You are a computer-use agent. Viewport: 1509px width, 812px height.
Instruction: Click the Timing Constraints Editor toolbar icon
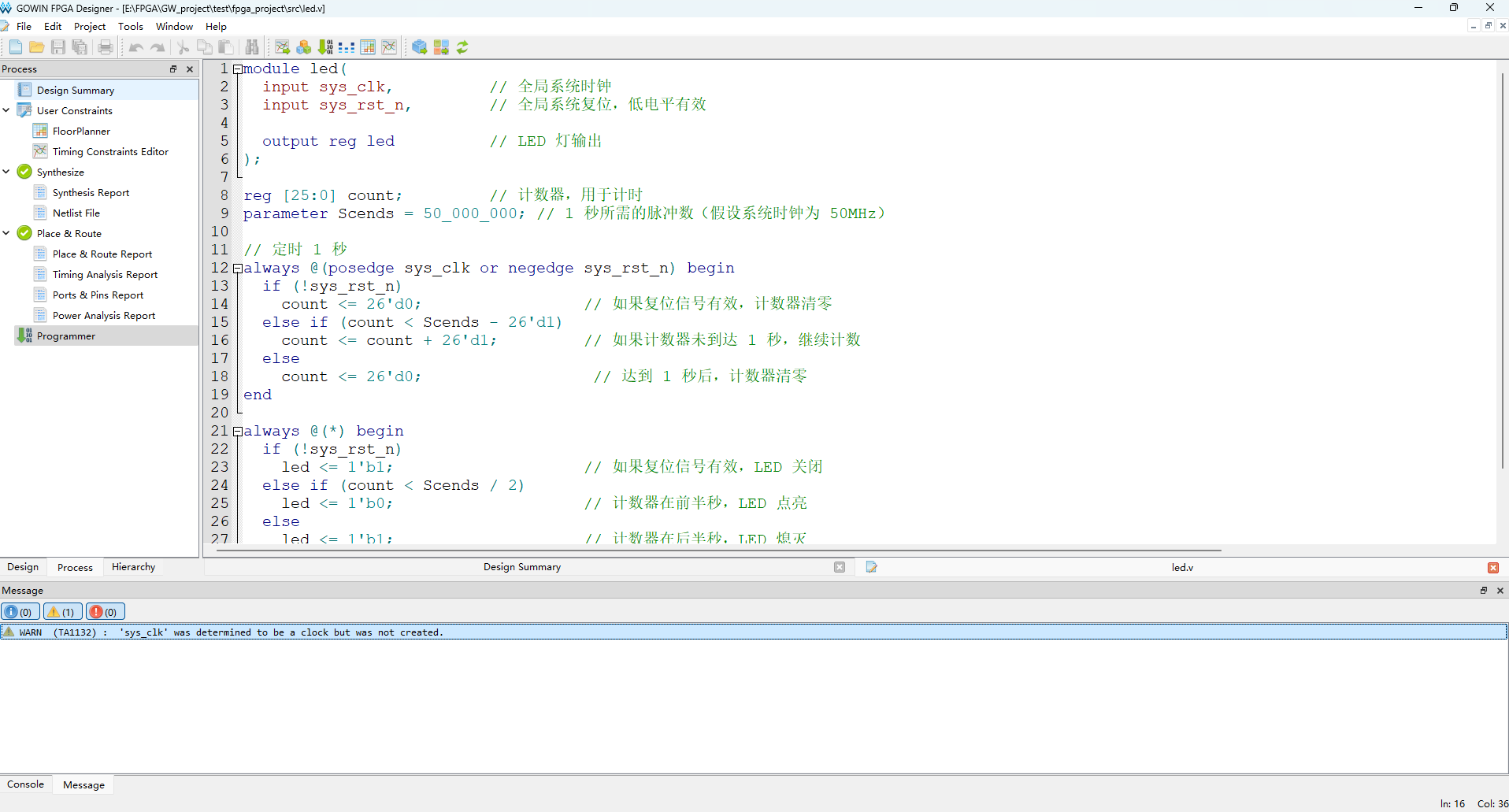(x=389, y=47)
